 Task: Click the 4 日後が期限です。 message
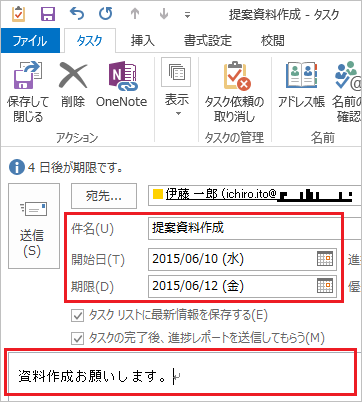coord(75,167)
